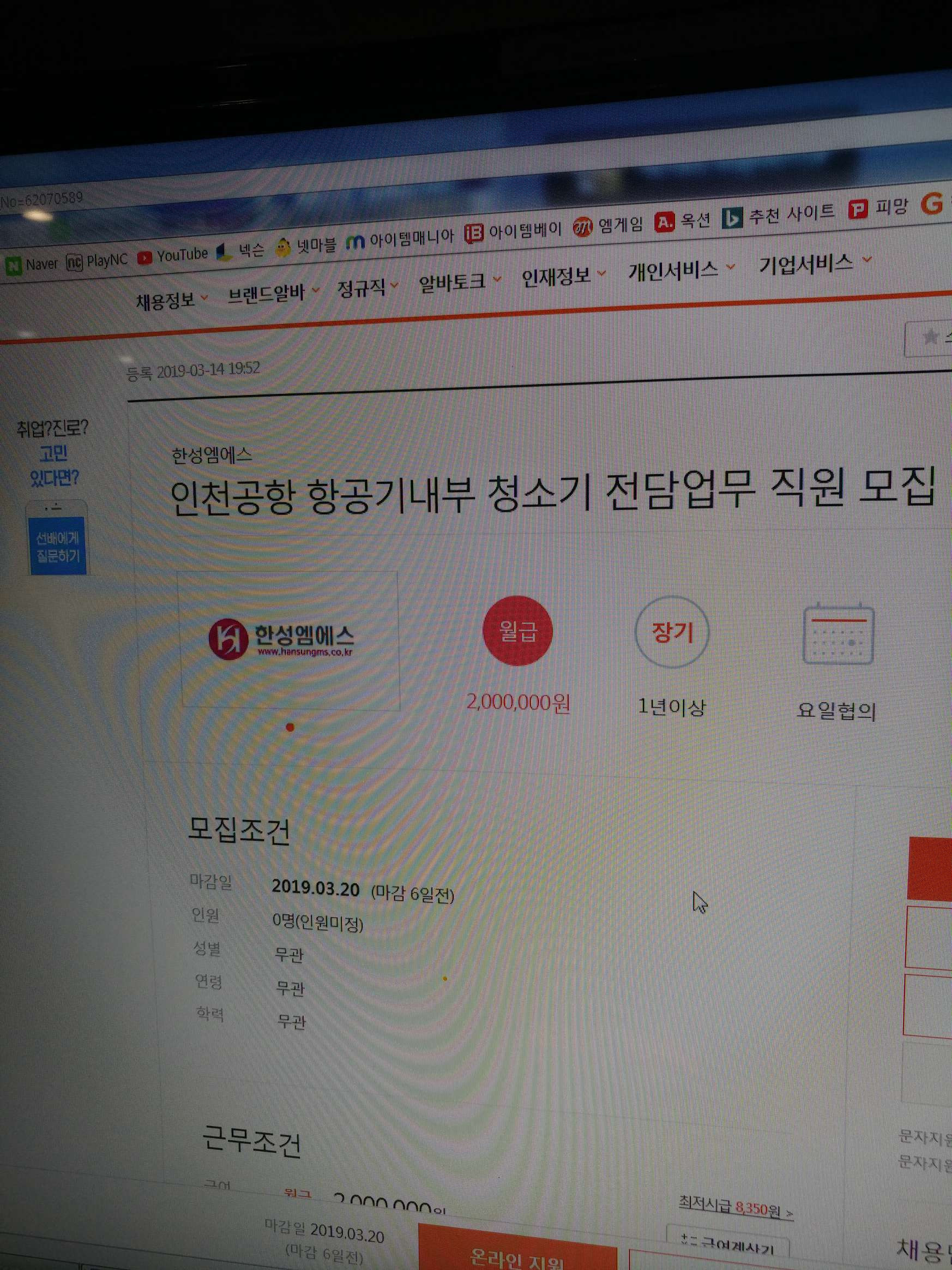Click the red 월급 circle badge
Screen dimensions: 952x1270
point(517,631)
